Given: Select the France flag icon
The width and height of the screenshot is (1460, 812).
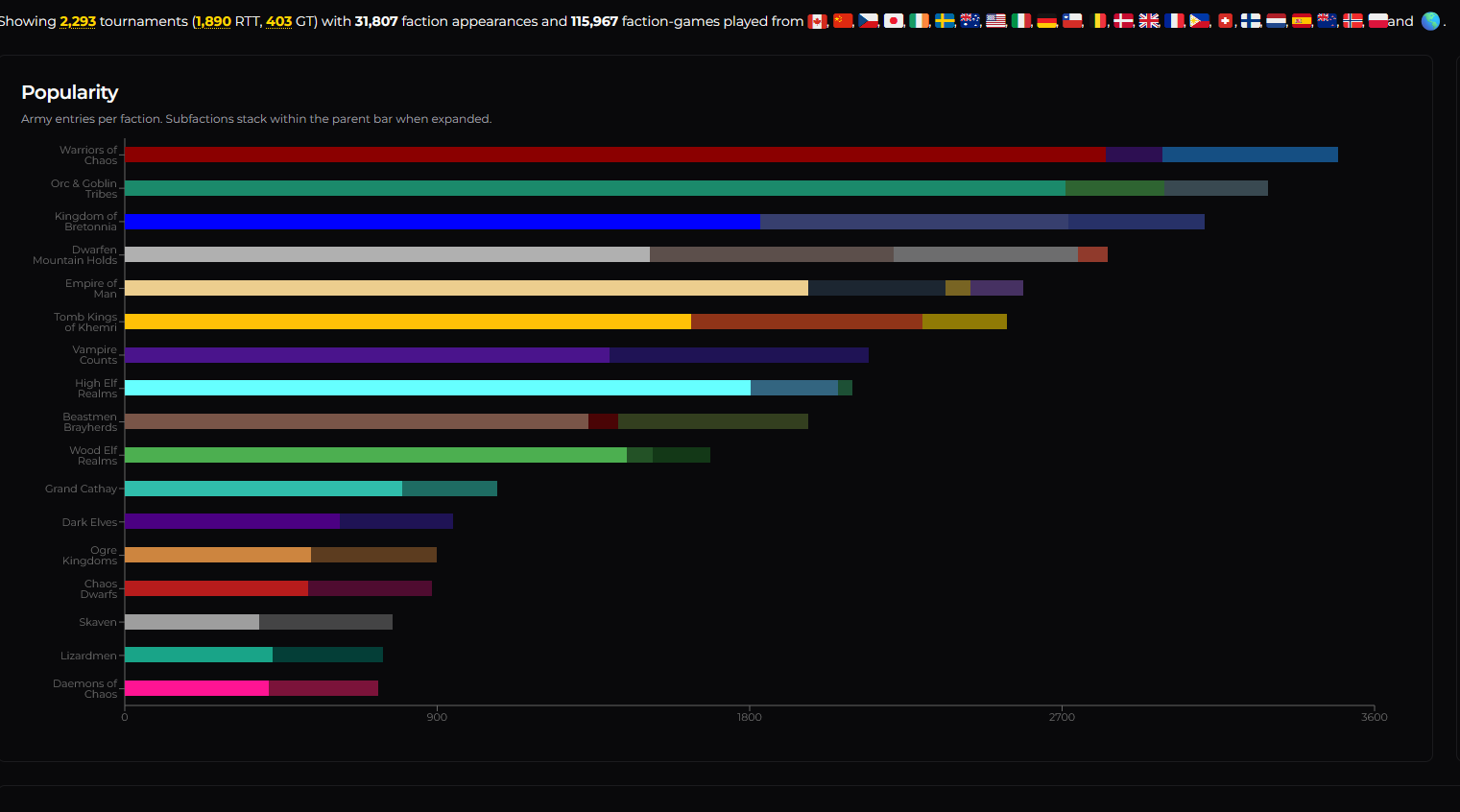Looking at the screenshot, I should [1175, 21].
